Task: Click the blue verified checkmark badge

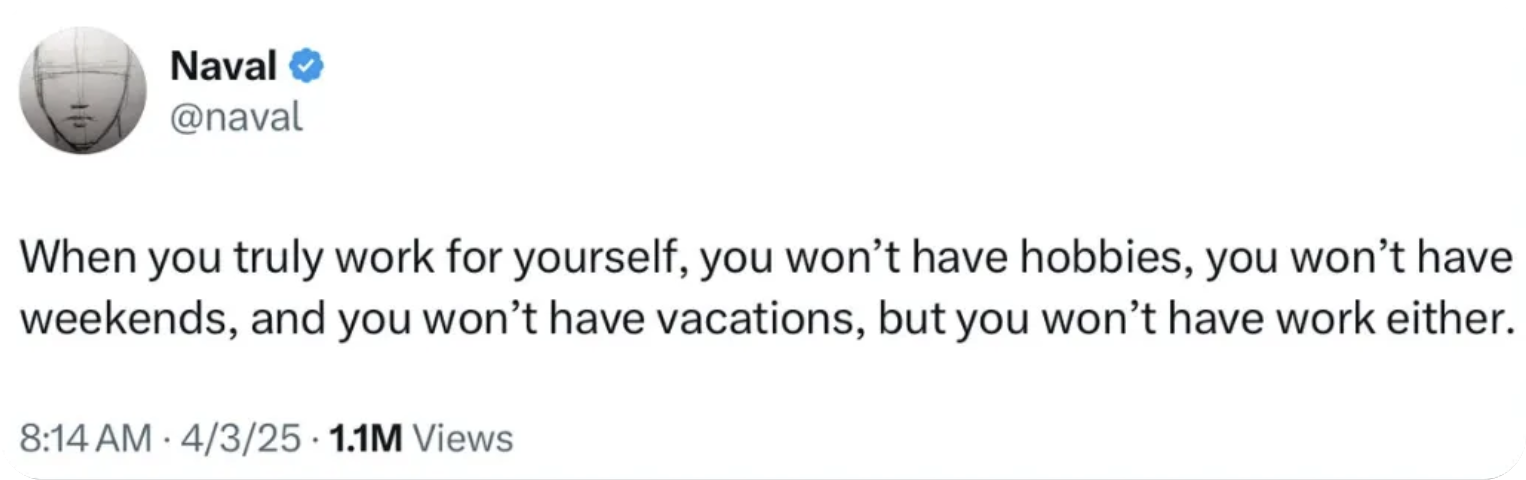Action: click(x=306, y=67)
